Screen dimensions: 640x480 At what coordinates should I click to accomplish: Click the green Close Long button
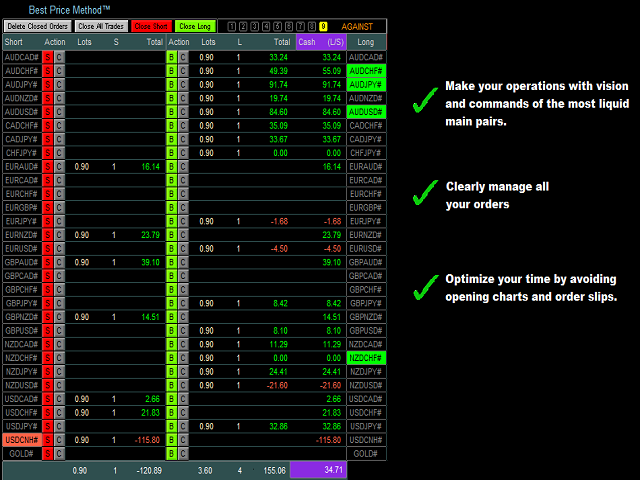click(195, 27)
